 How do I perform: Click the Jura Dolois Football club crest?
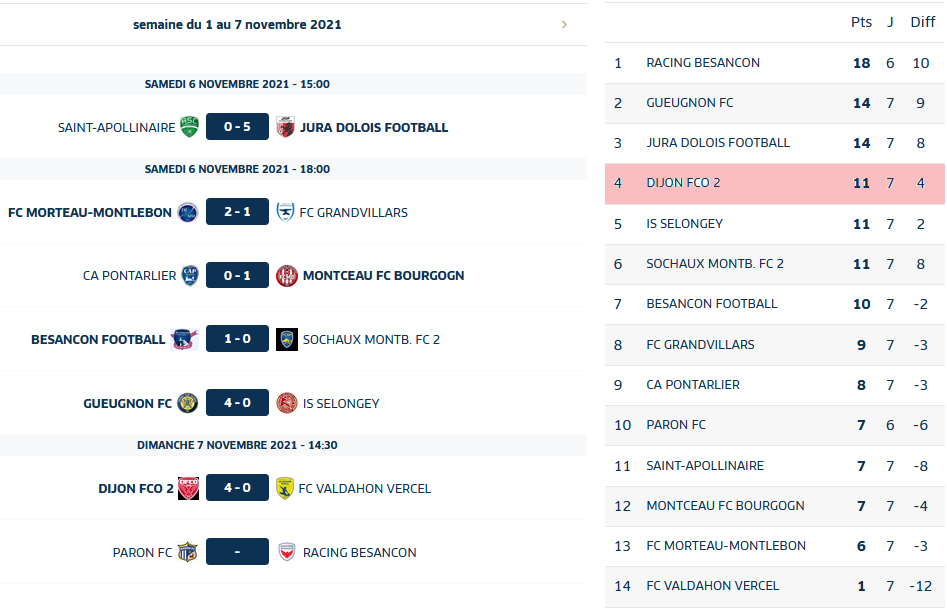286,127
